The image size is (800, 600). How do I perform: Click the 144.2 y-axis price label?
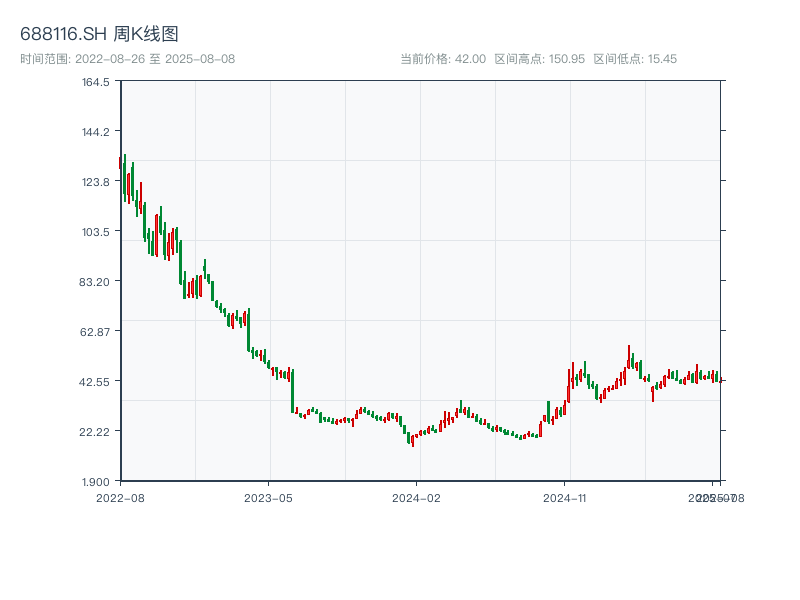pyautogui.click(x=96, y=132)
